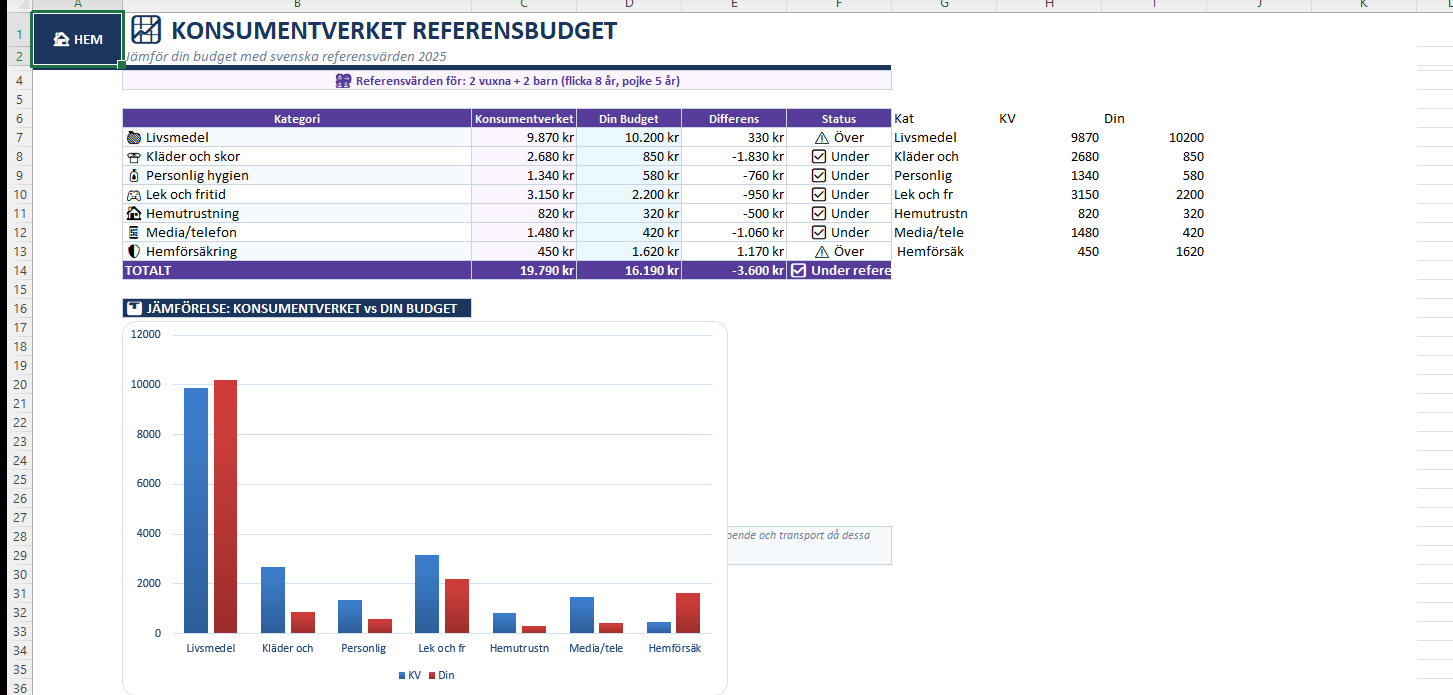
Task: Click the checkmark icon in the Lek och fritid status
Action: click(x=819, y=194)
